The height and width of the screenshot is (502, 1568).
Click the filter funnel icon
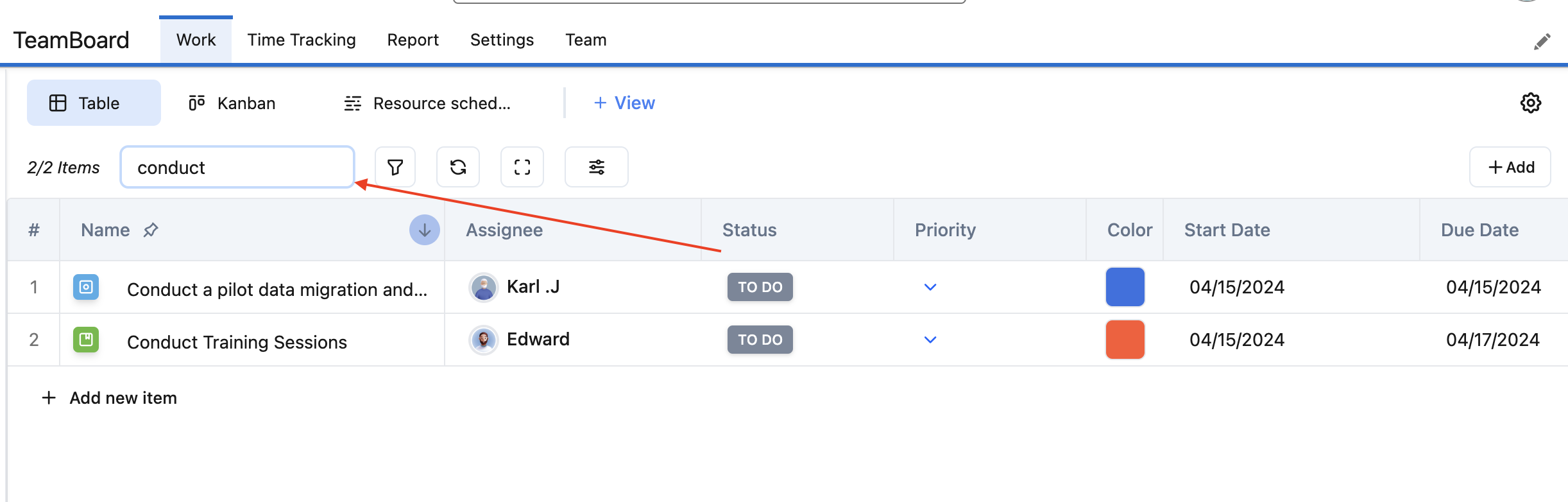point(395,167)
